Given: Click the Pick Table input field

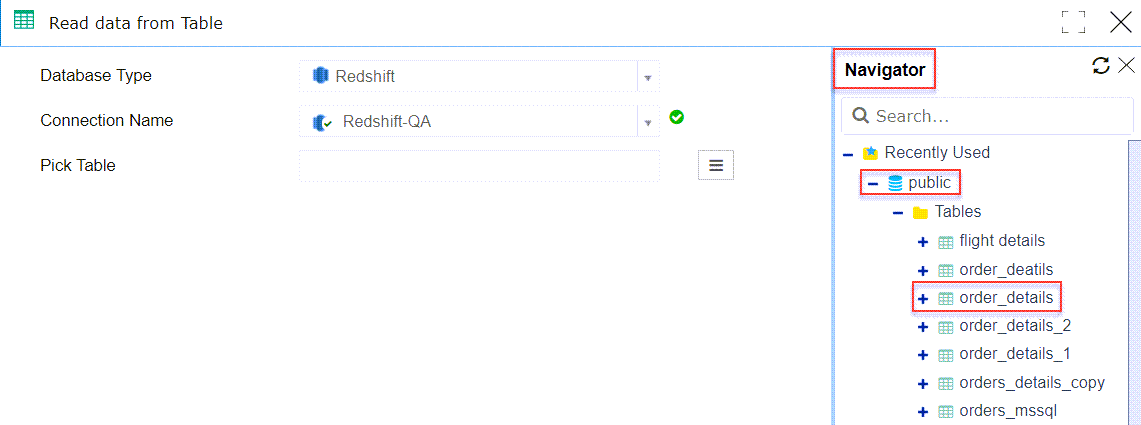Looking at the screenshot, I should click(480, 166).
